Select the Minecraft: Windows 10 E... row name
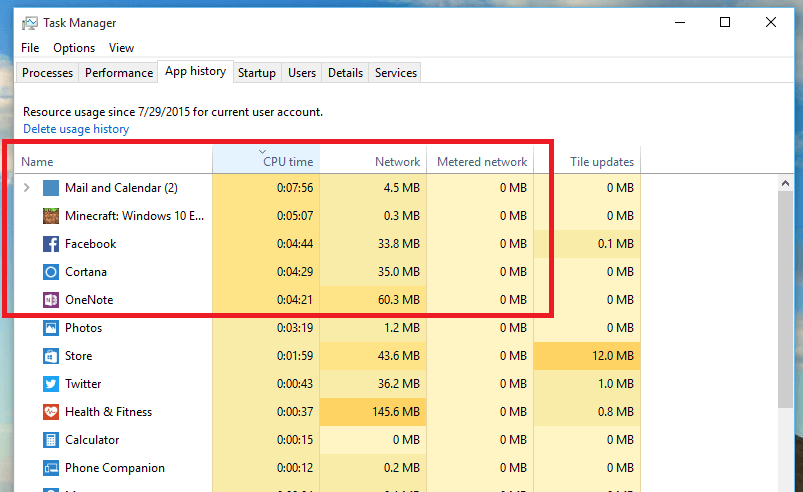The image size is (803, 492). pos(134,216)
